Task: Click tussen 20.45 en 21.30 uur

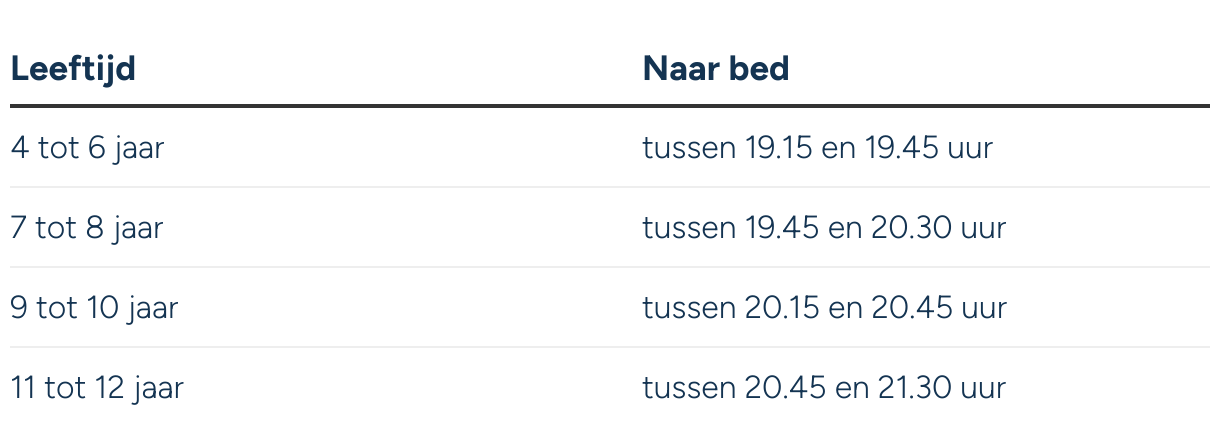Action: pos(823,387)
